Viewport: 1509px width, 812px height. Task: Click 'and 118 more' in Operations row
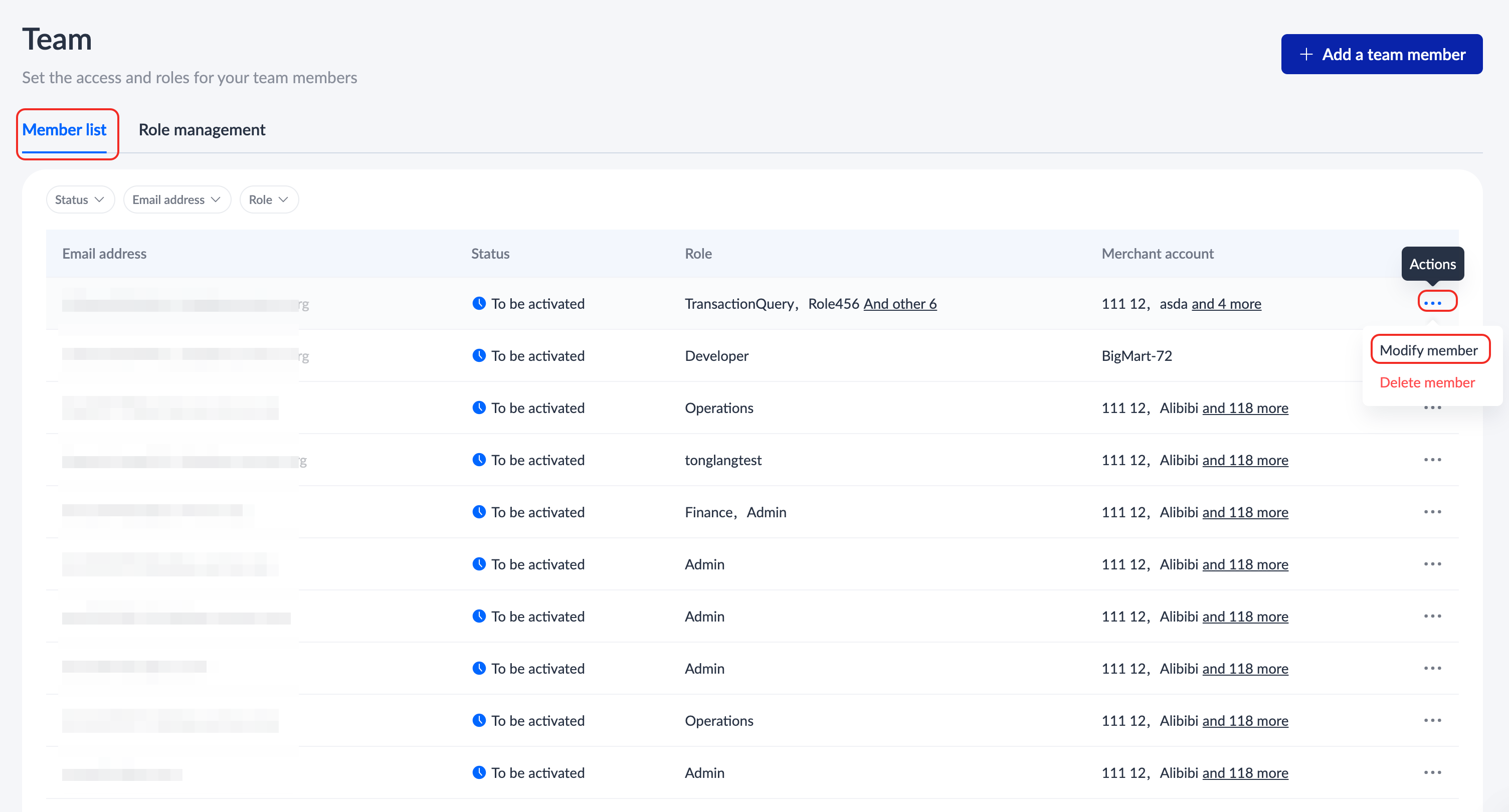click(1244, 408)
